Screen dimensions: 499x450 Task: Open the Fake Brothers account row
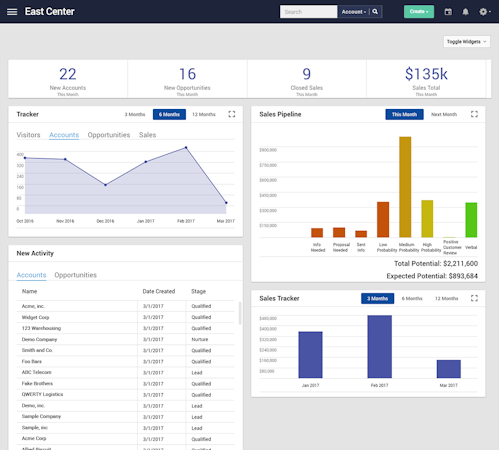[125, 384]
